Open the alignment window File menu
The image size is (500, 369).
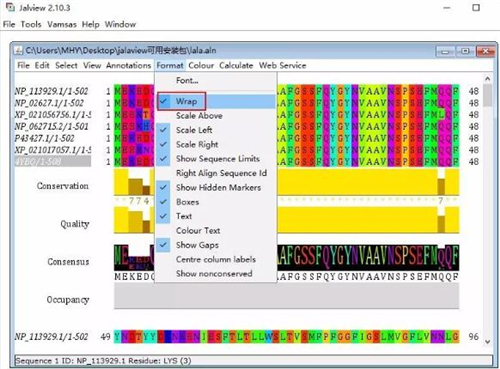[x=23, y=65]
